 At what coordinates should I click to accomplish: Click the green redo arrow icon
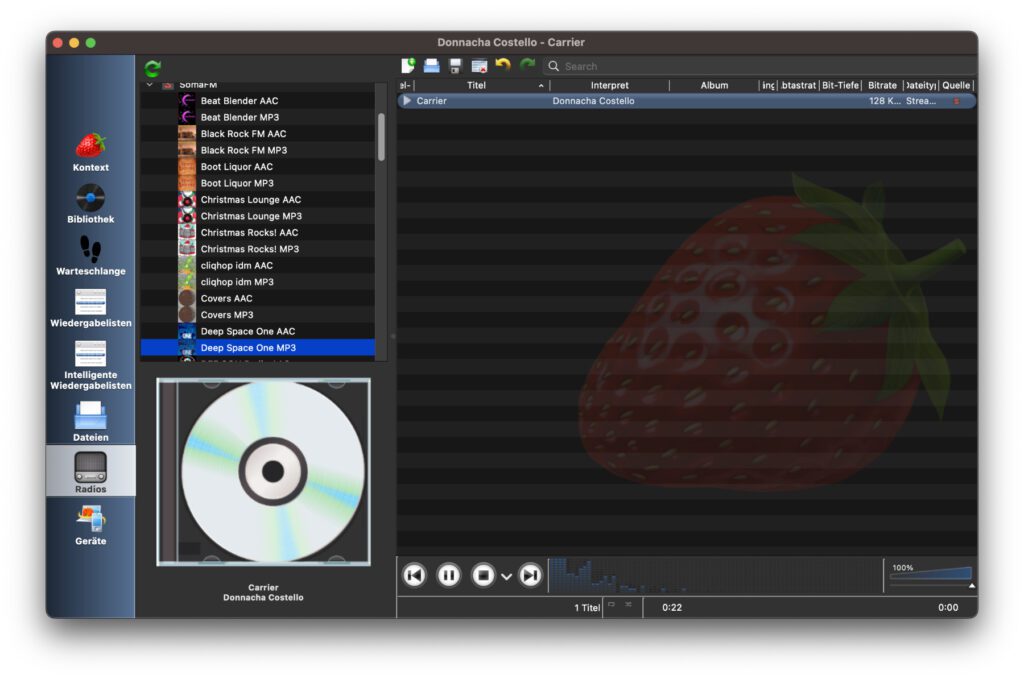click(527, 65)
